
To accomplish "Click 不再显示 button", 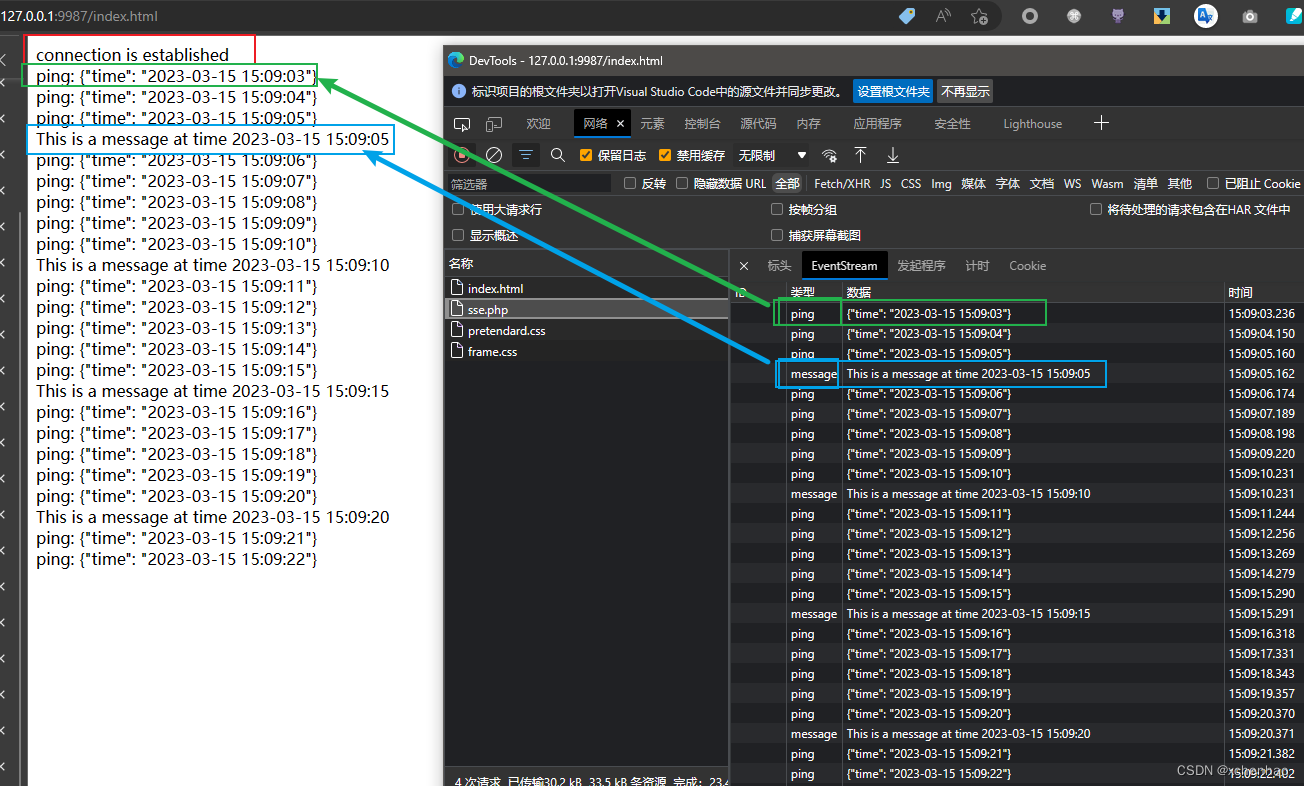I will coord(965,91).
